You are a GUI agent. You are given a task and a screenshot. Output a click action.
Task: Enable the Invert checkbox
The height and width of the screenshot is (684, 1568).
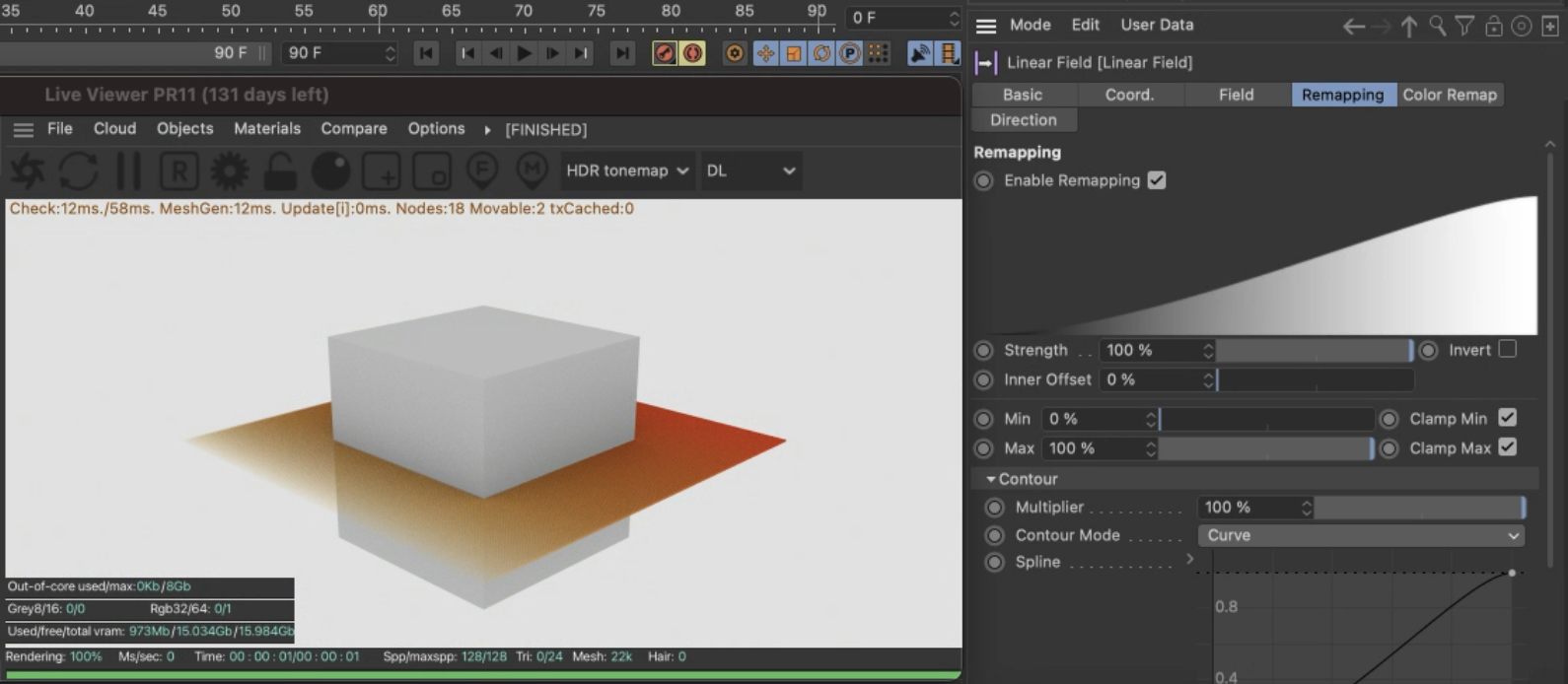coord(1507,349)
